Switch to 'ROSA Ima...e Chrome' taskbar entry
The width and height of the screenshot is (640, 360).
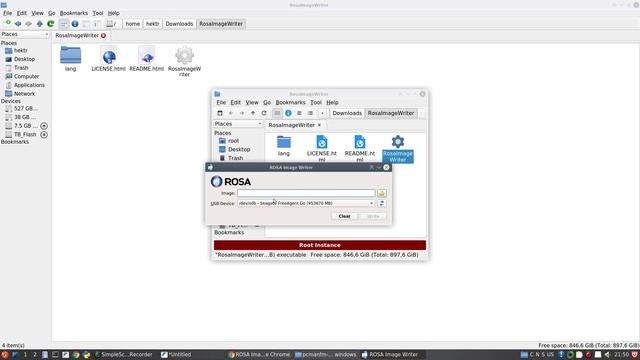tap(259, 355)
